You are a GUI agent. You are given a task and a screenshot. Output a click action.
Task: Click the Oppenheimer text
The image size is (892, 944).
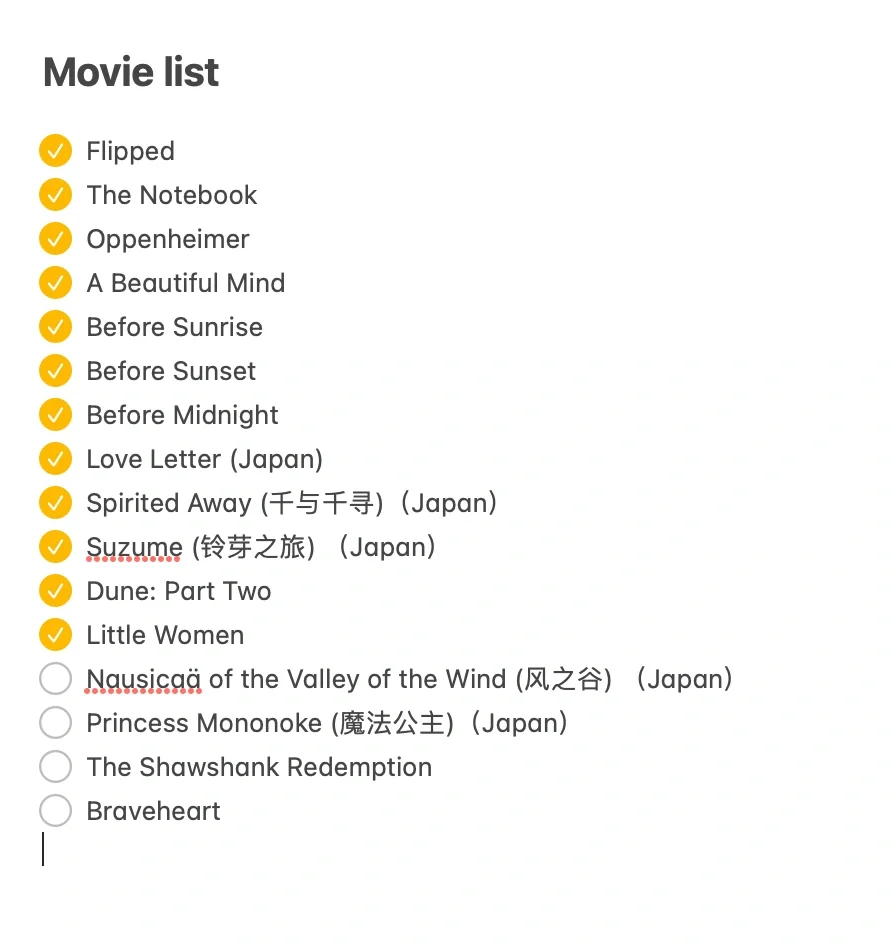168,240
